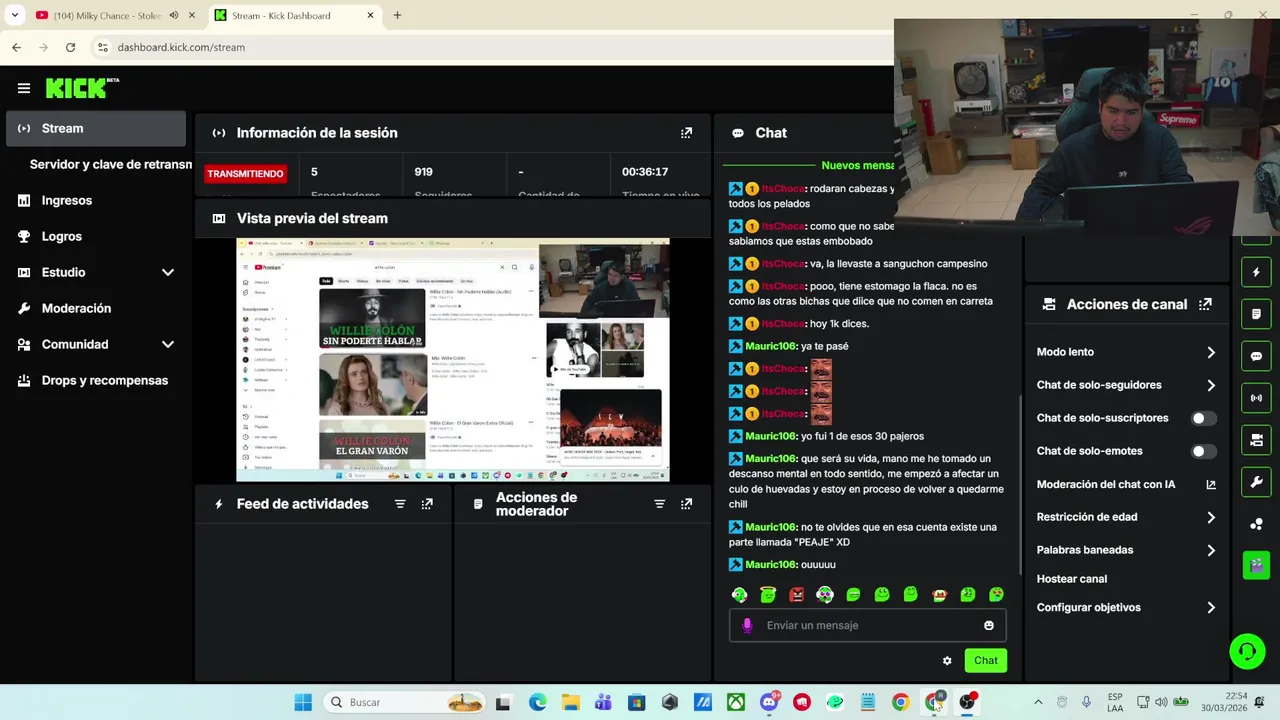Open the Windows Start menu
The image size is (1280, 720).
coord(303,702)
